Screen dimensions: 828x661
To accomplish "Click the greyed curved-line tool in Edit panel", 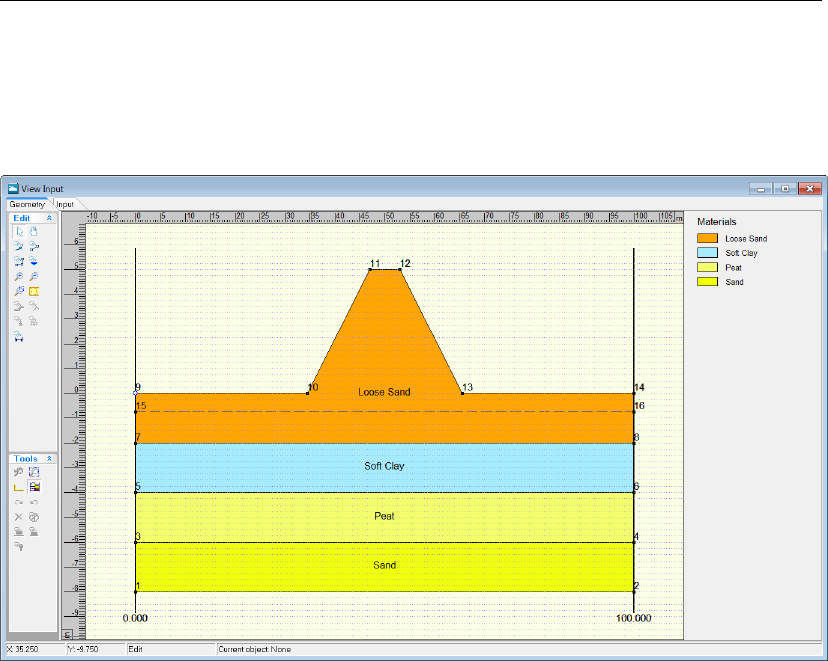I will pos(19,306).
